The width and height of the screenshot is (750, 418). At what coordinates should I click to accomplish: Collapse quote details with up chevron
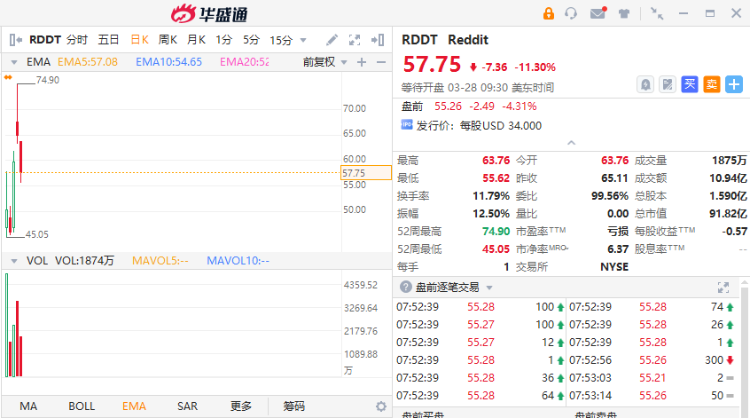(x=571, y=143)
